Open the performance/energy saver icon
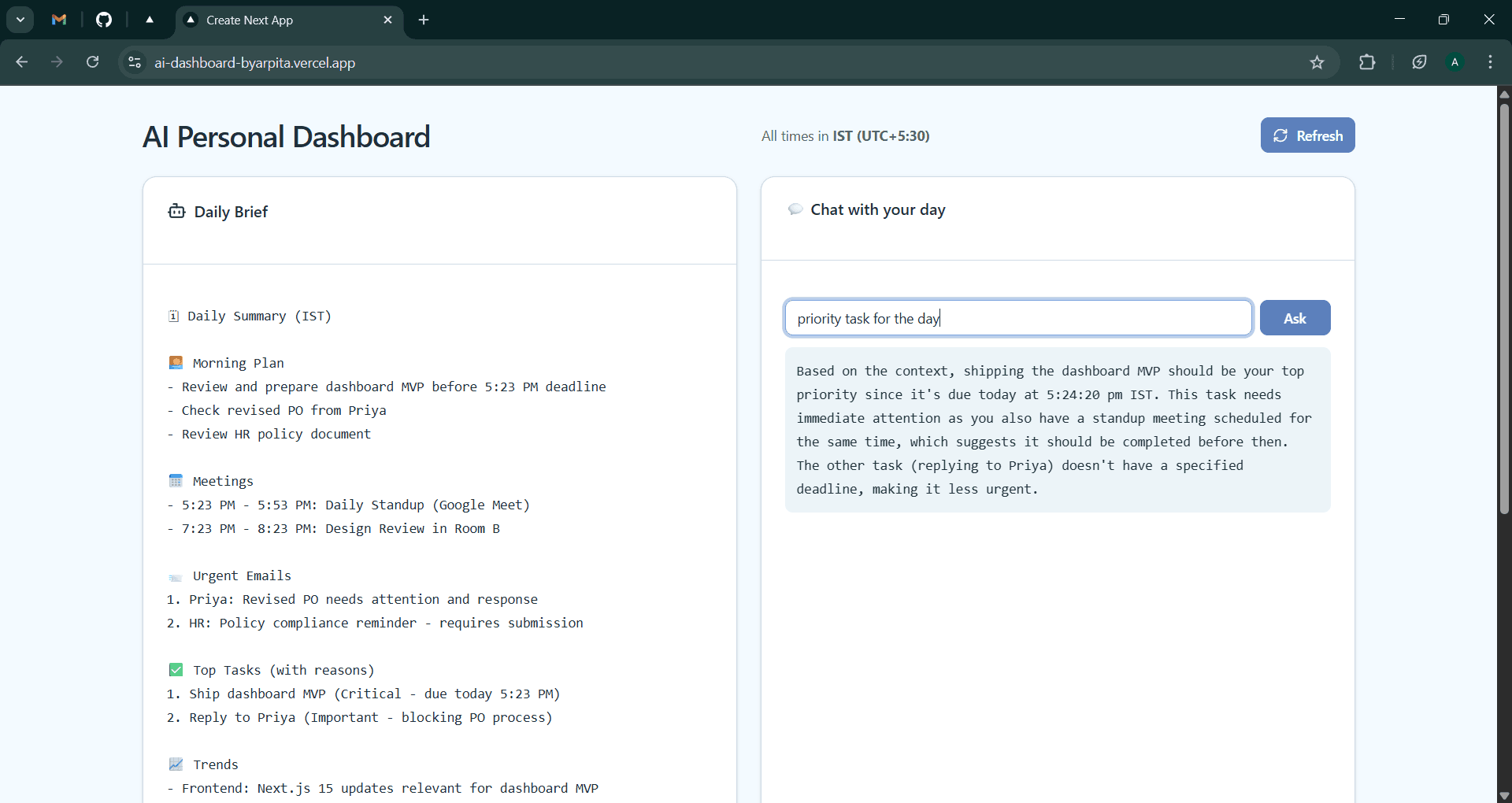This screenshot has height=803, width=1512. pos(1419,62)
